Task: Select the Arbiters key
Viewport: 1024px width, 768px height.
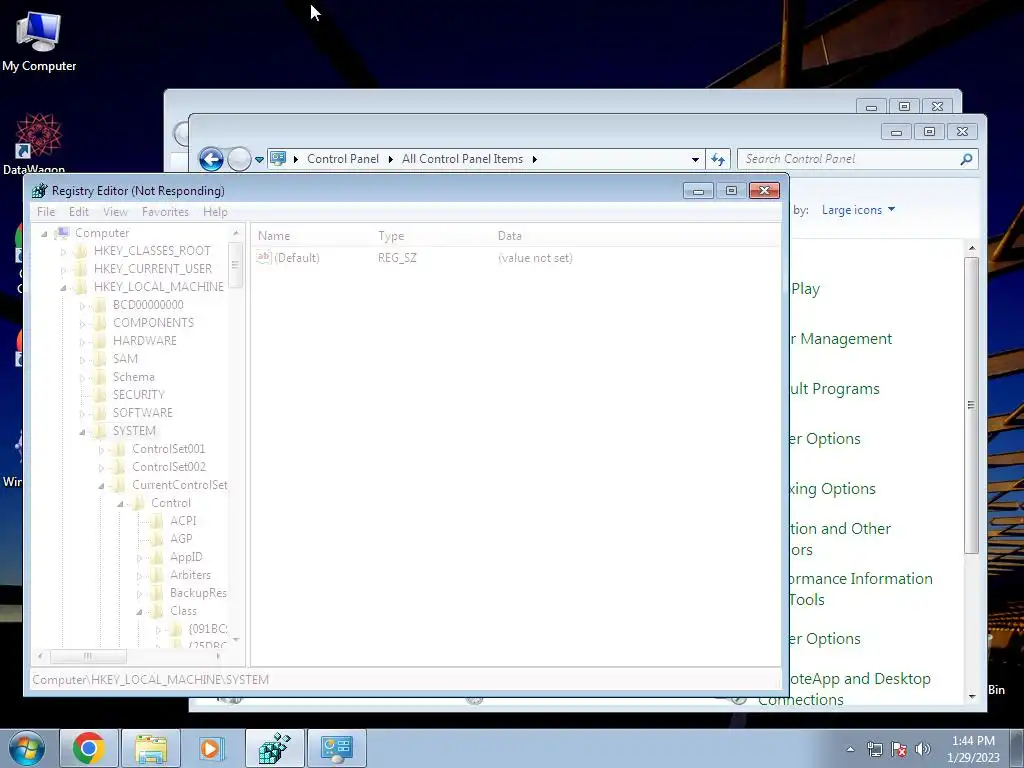Action: click(190, 575)
